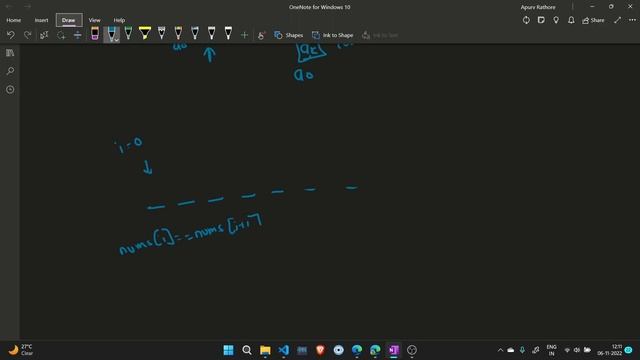
Task: Switch to the green pen
Action: (x=128, y=33)
